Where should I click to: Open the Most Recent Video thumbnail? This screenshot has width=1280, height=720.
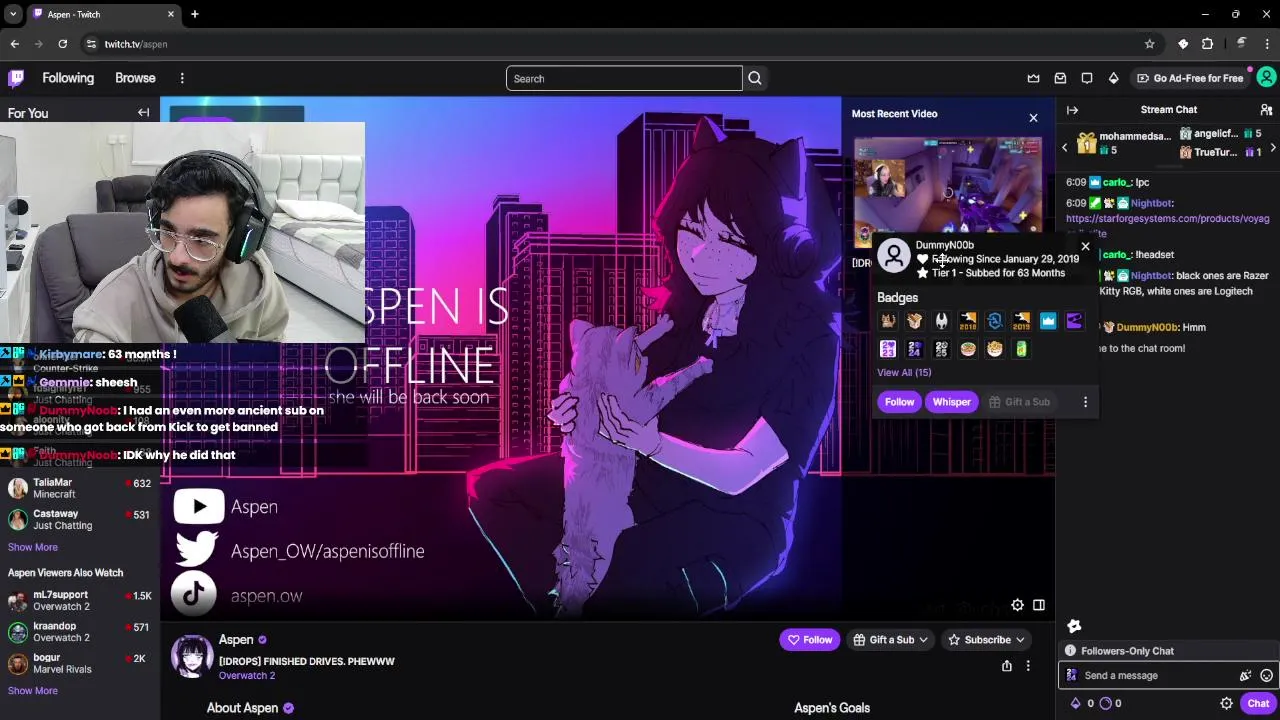(947, 190)
